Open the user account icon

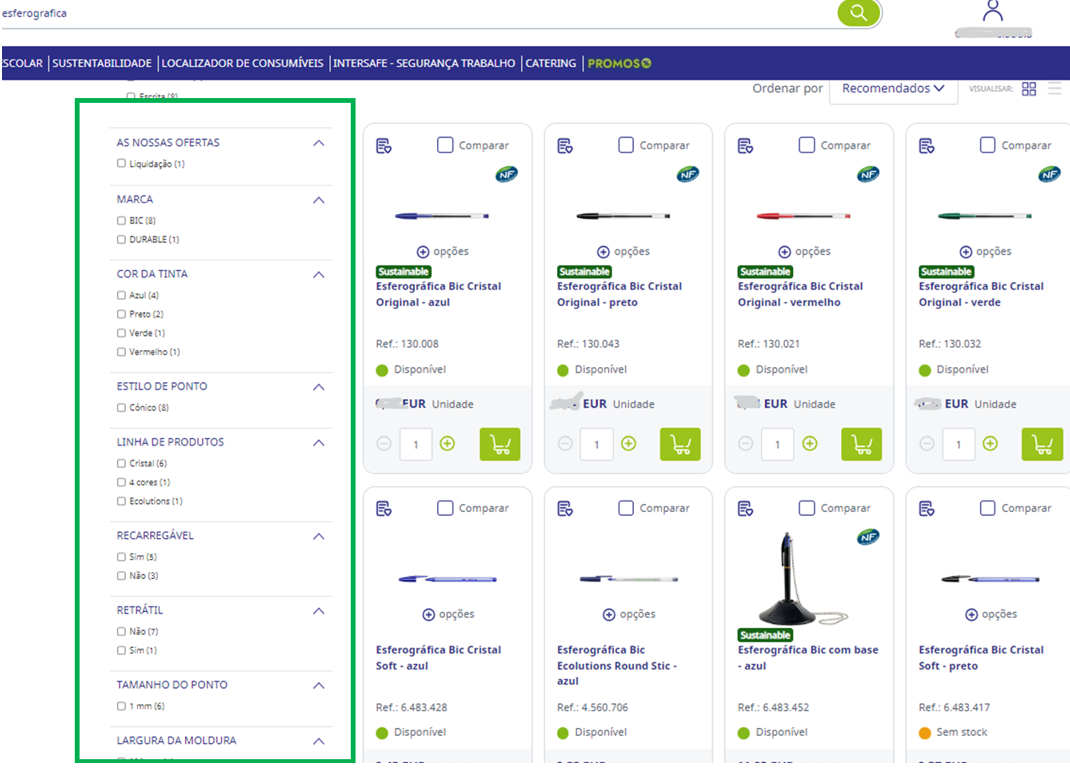993,11
